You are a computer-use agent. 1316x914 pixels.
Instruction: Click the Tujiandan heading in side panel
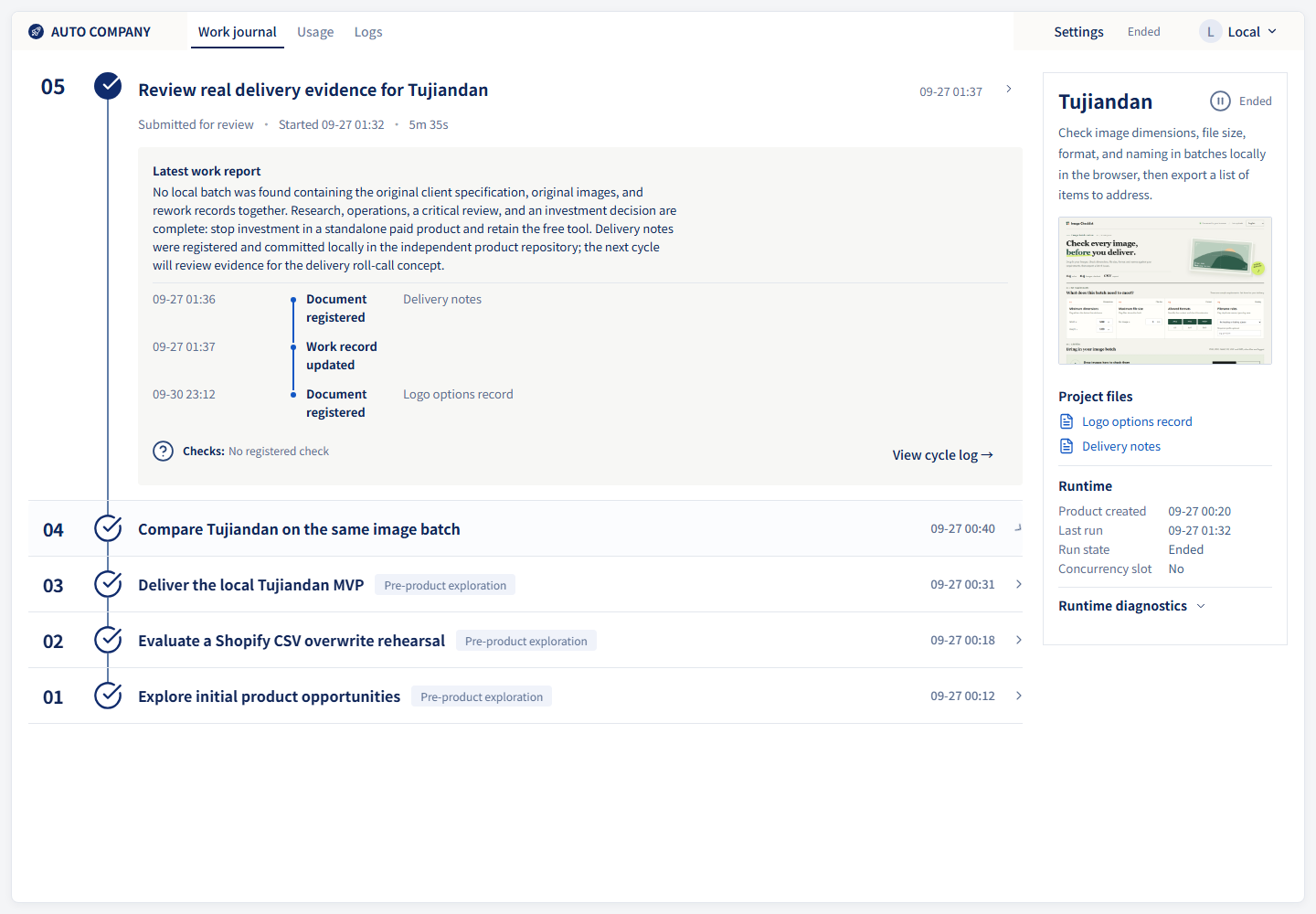(1105, 101)
